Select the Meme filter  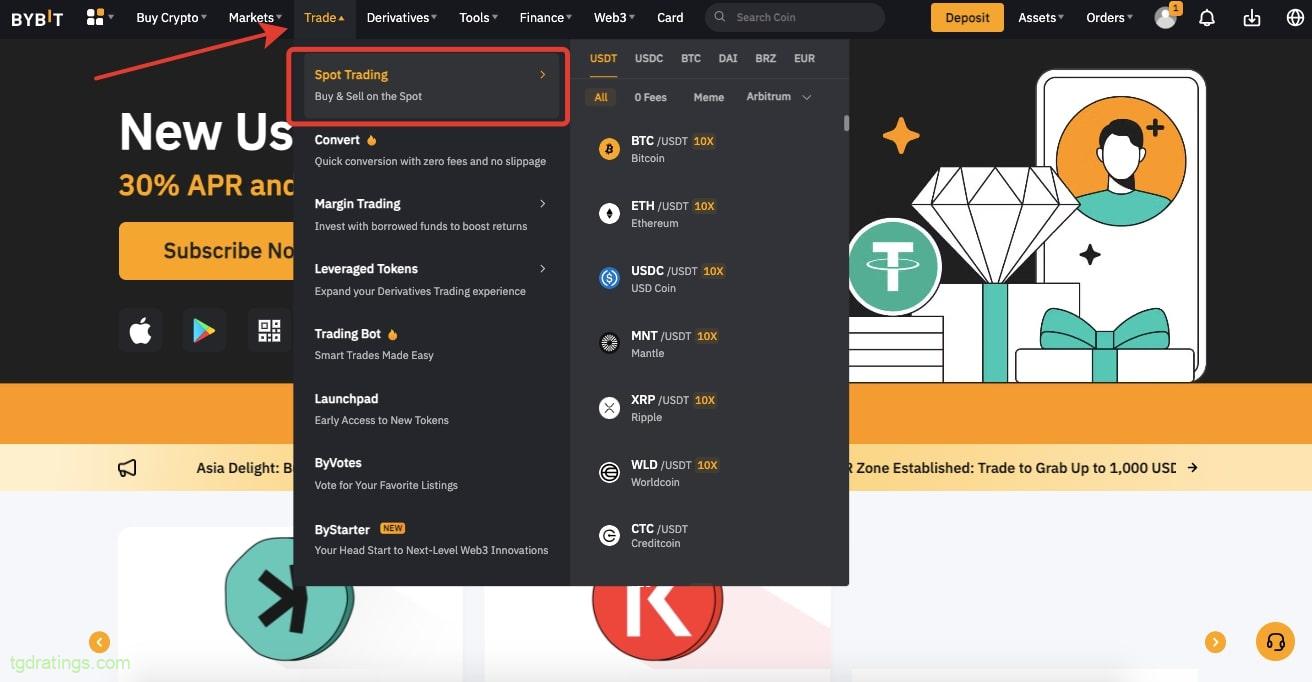pos(709,97)
